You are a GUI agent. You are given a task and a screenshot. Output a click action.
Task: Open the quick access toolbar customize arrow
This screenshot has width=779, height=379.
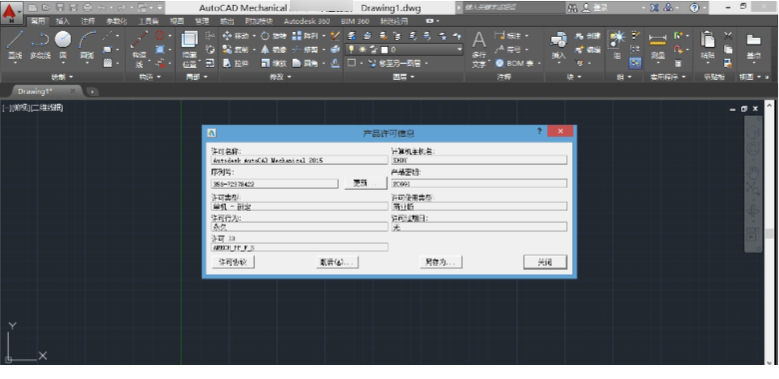pos(159,7)
